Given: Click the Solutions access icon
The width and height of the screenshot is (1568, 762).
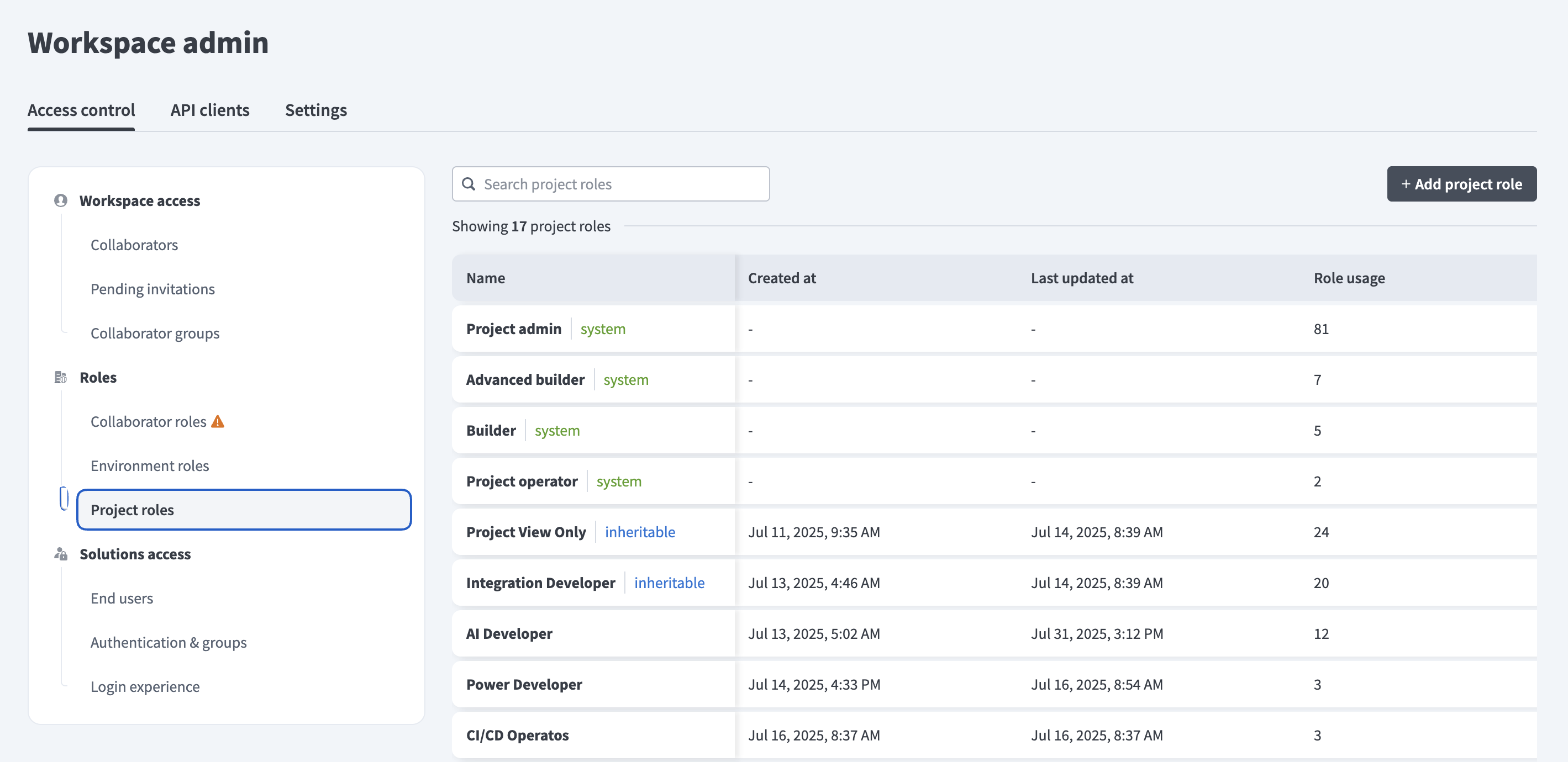Looking at the screenshot, I should (x=61, y=554).
